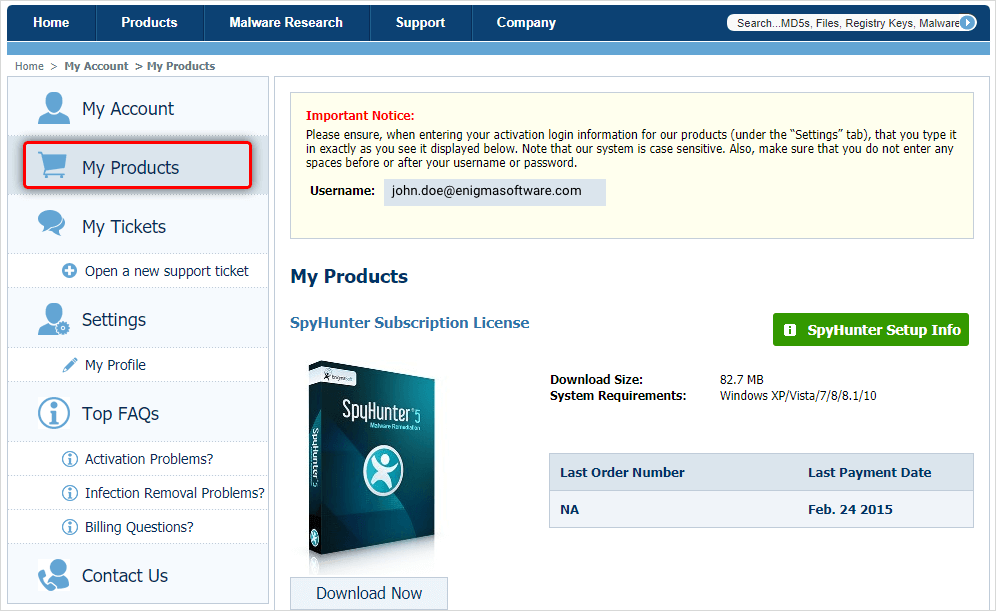This screenshot has height=611, width=996.
Task: Open the Activation Problems FAQ link
Action: (x=149, y=459)
